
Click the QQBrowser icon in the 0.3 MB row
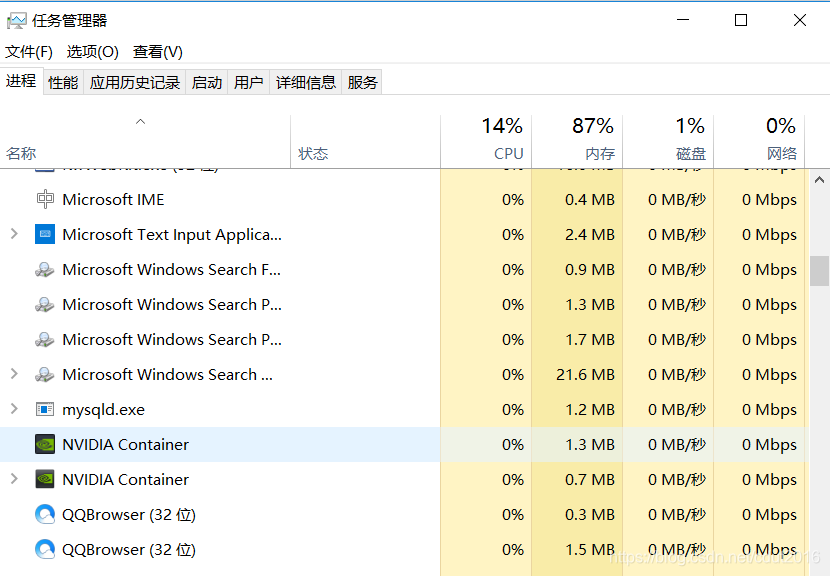(45, 514)
